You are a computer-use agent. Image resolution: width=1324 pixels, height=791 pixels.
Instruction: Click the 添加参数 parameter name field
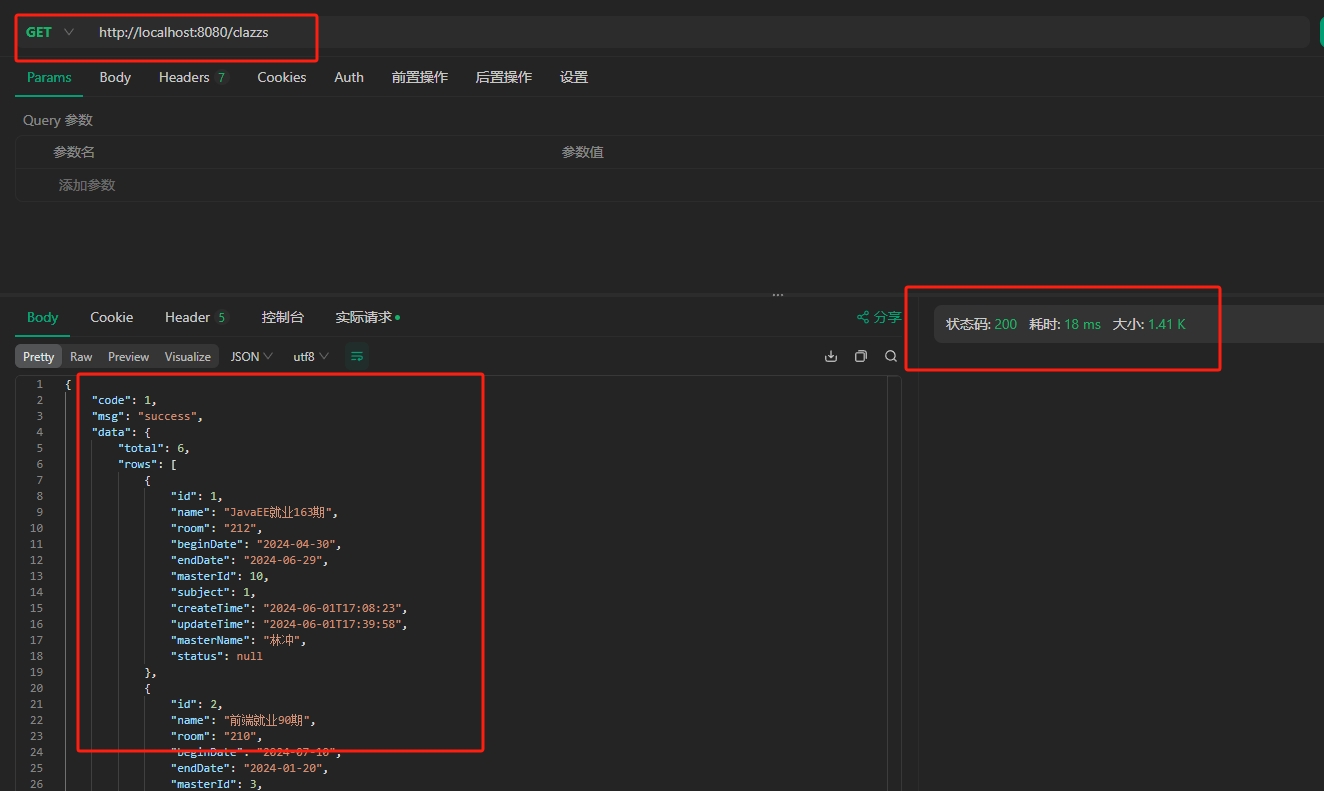[x=87, y=185]
